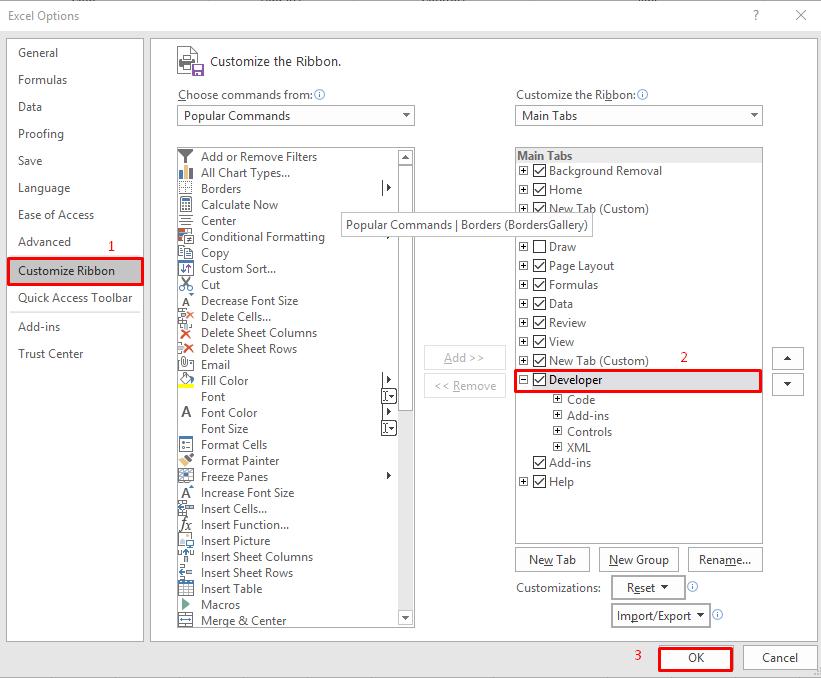This screenshot has height=678, width=821.
Task: Click the Format Painter icon
Action: click(187, 461)
